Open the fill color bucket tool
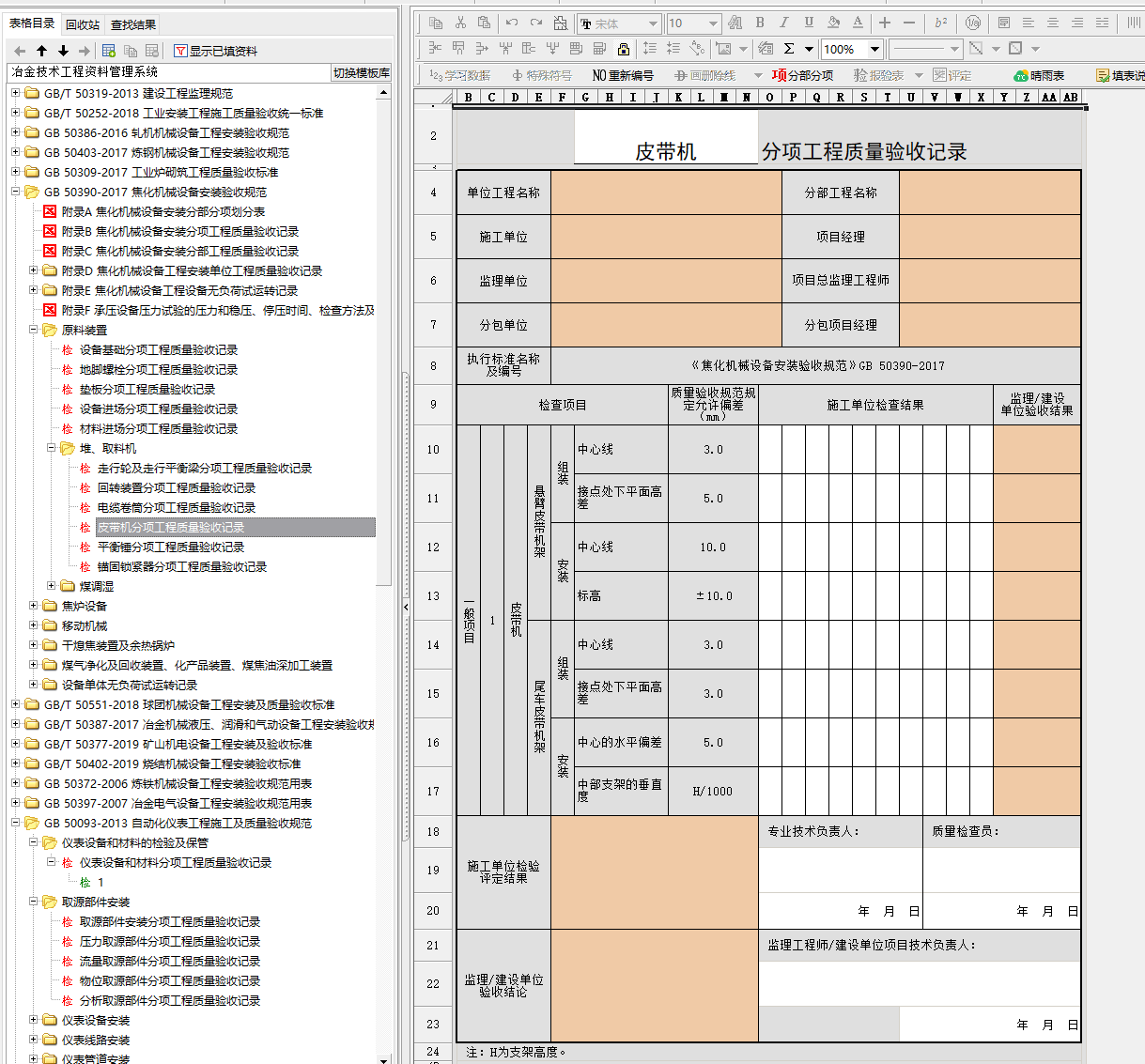 (x=833, y=23)
